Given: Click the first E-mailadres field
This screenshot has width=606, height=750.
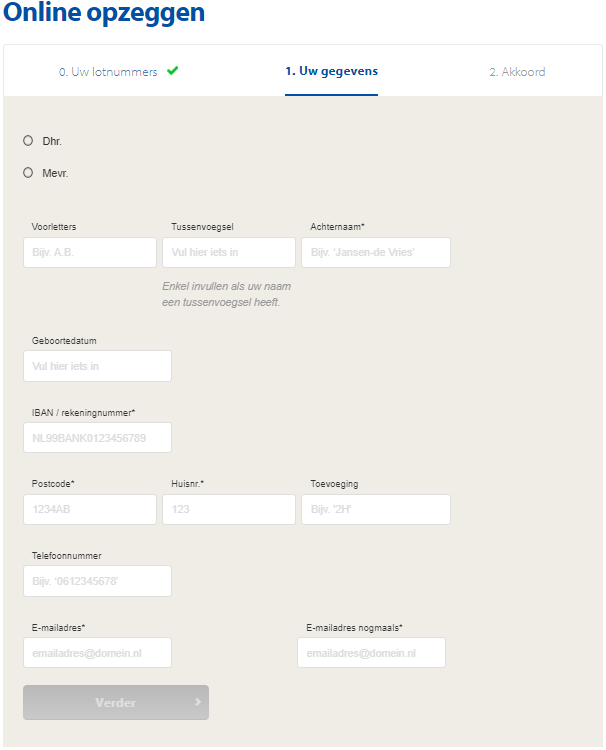Looking at the screenshot, I should click(x=97, y=652).
